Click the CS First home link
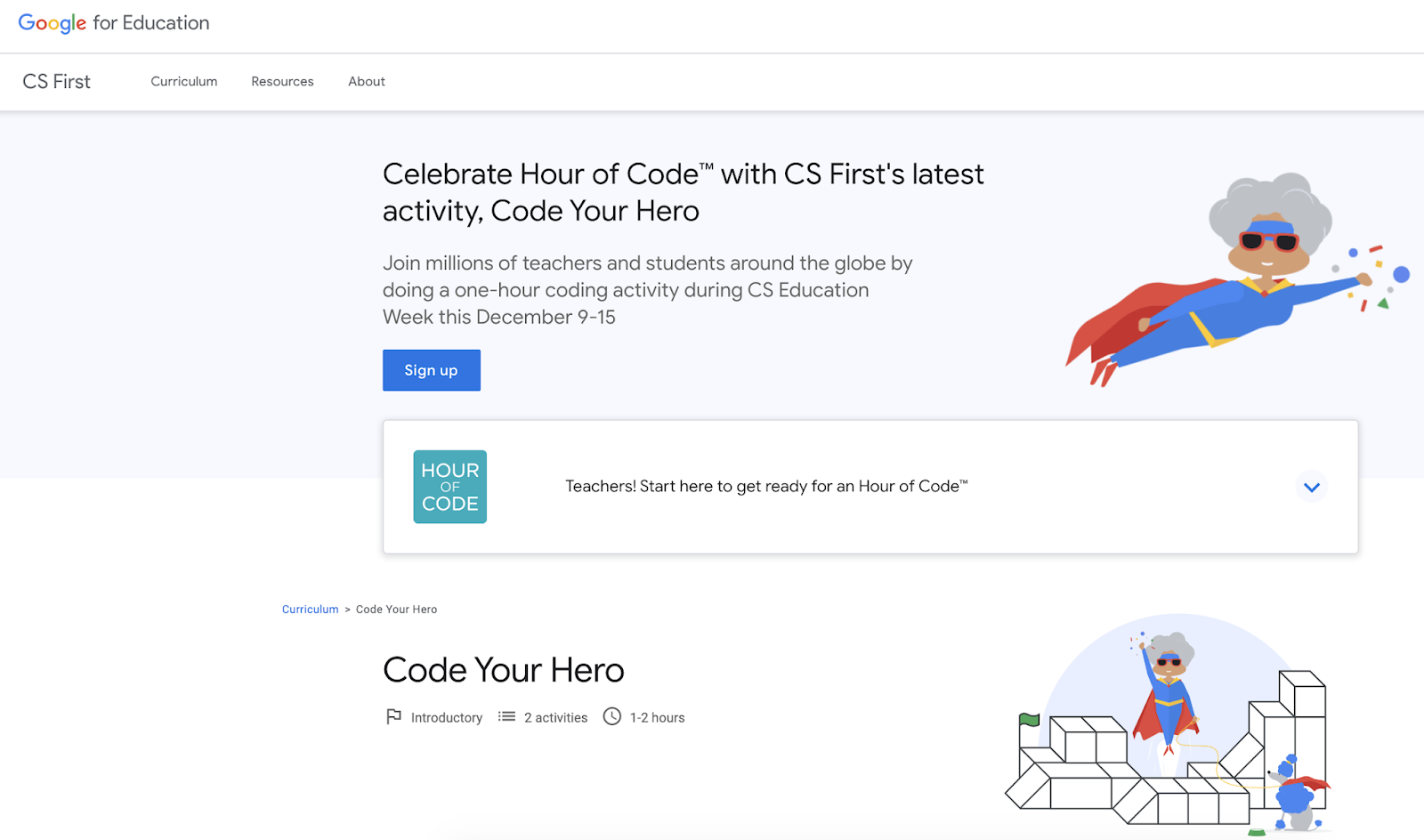Screen dimensions: 1424x840 [56, 81]
